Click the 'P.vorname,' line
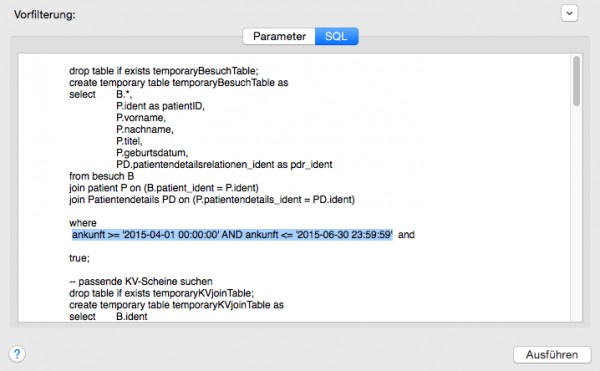600x371 pixels. 141,118
